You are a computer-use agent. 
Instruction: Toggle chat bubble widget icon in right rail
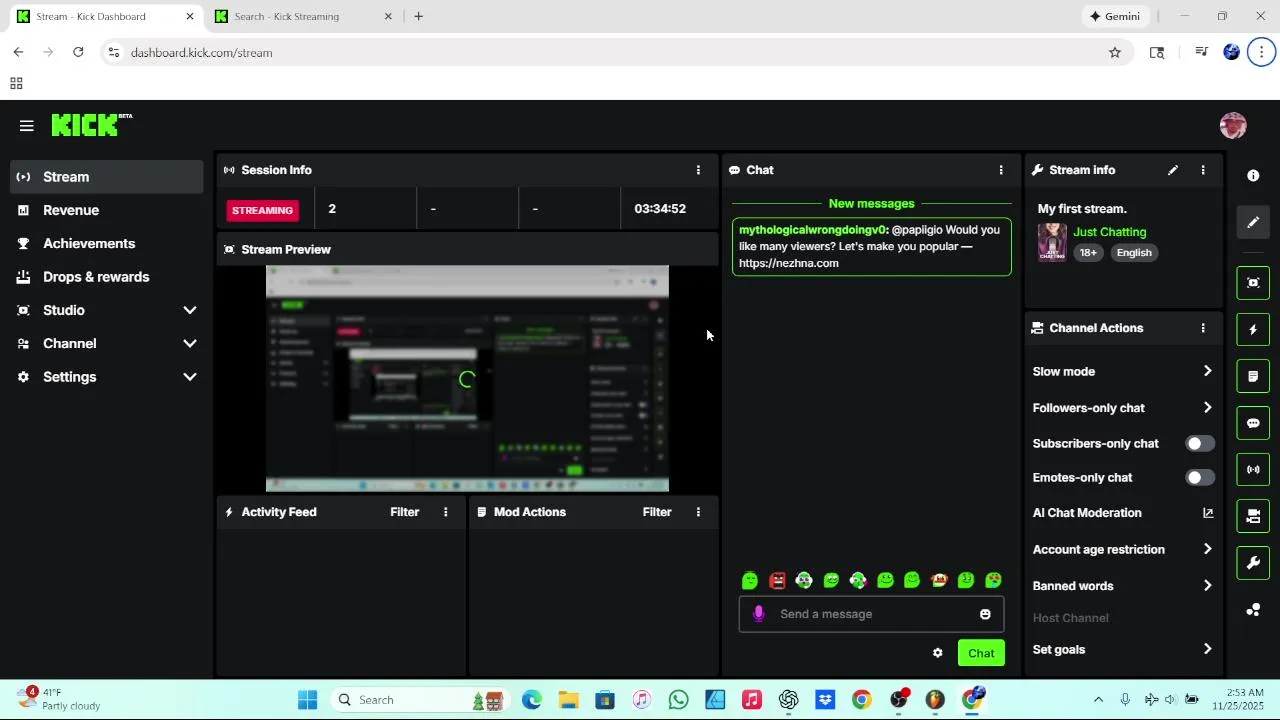click(1253, 423)
